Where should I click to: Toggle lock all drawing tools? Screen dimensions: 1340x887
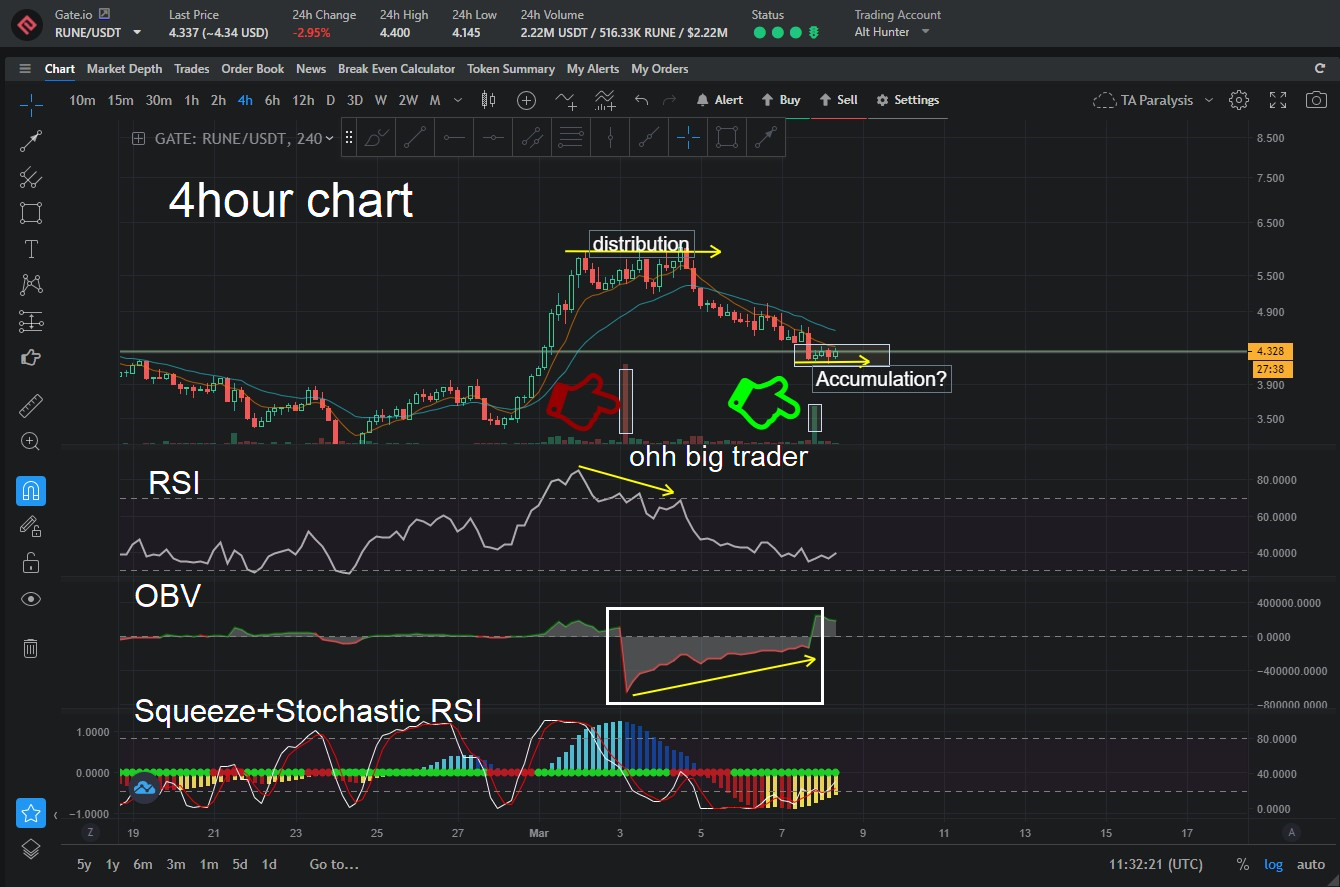point(30,562)
